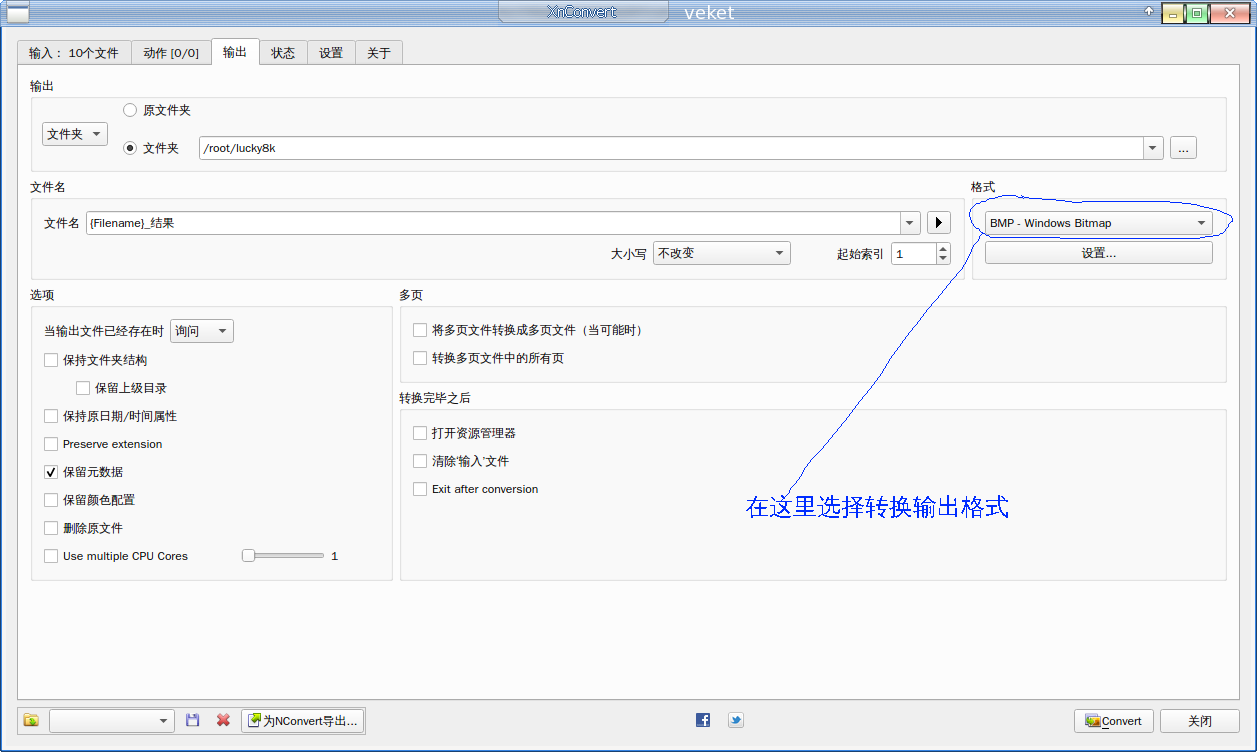Increase the 起始索引 value
1257x752 pixels.
pyautogui.click(x=943, y=248)
